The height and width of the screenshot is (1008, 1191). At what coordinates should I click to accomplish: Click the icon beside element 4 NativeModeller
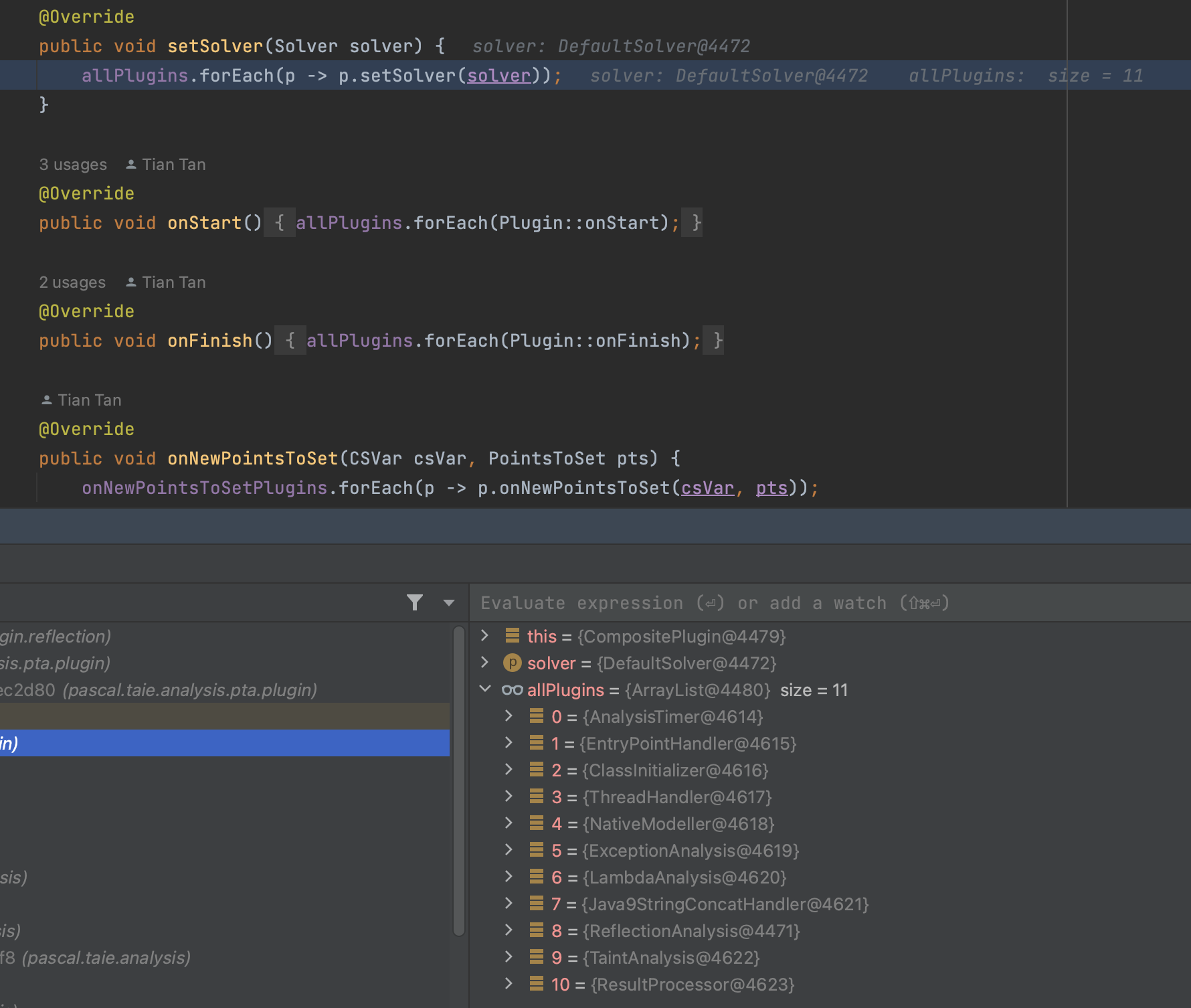click(537, 823)
